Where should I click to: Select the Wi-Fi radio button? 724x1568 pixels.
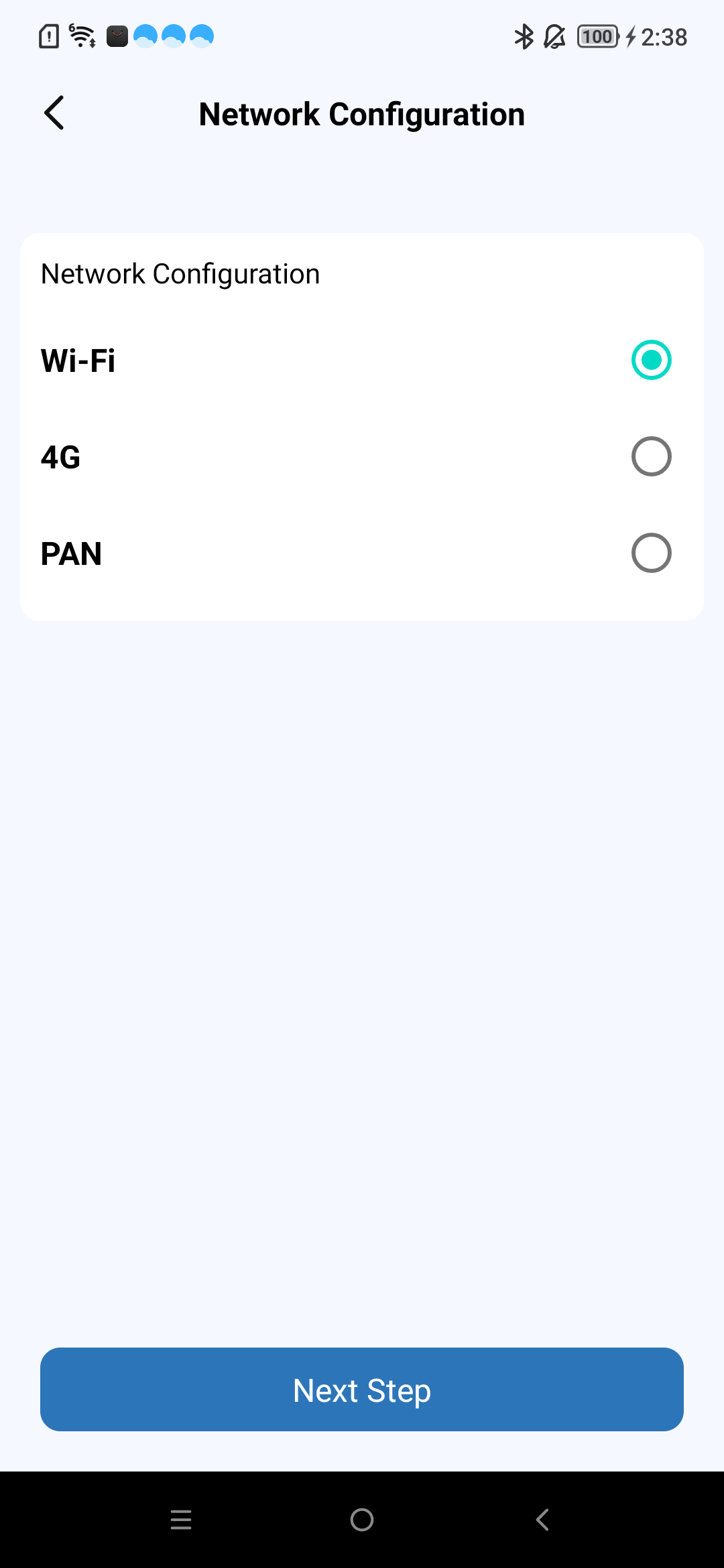pyautogui.click(x=651, y=360)
